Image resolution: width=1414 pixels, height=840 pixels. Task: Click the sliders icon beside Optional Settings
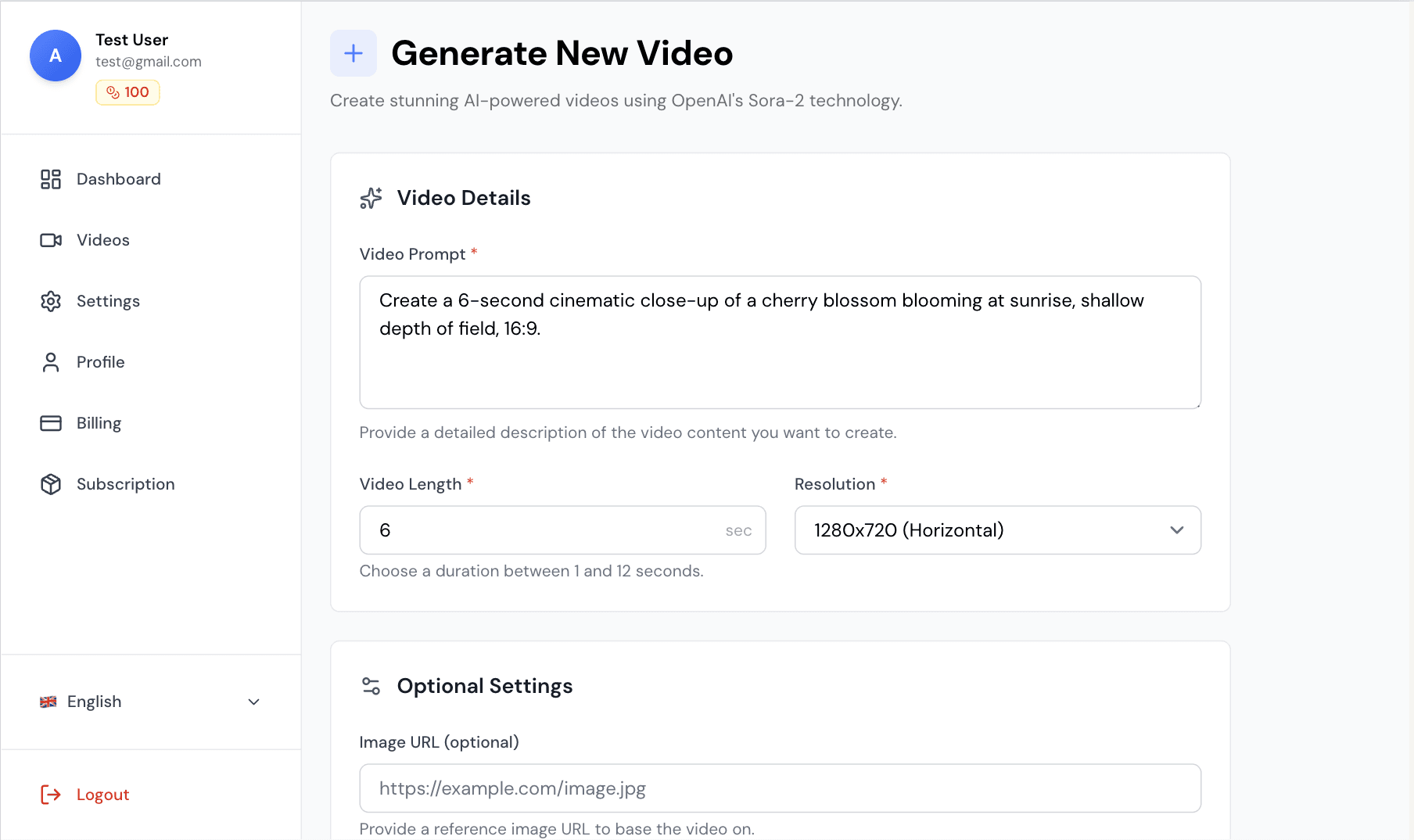[x=371, y=685]
